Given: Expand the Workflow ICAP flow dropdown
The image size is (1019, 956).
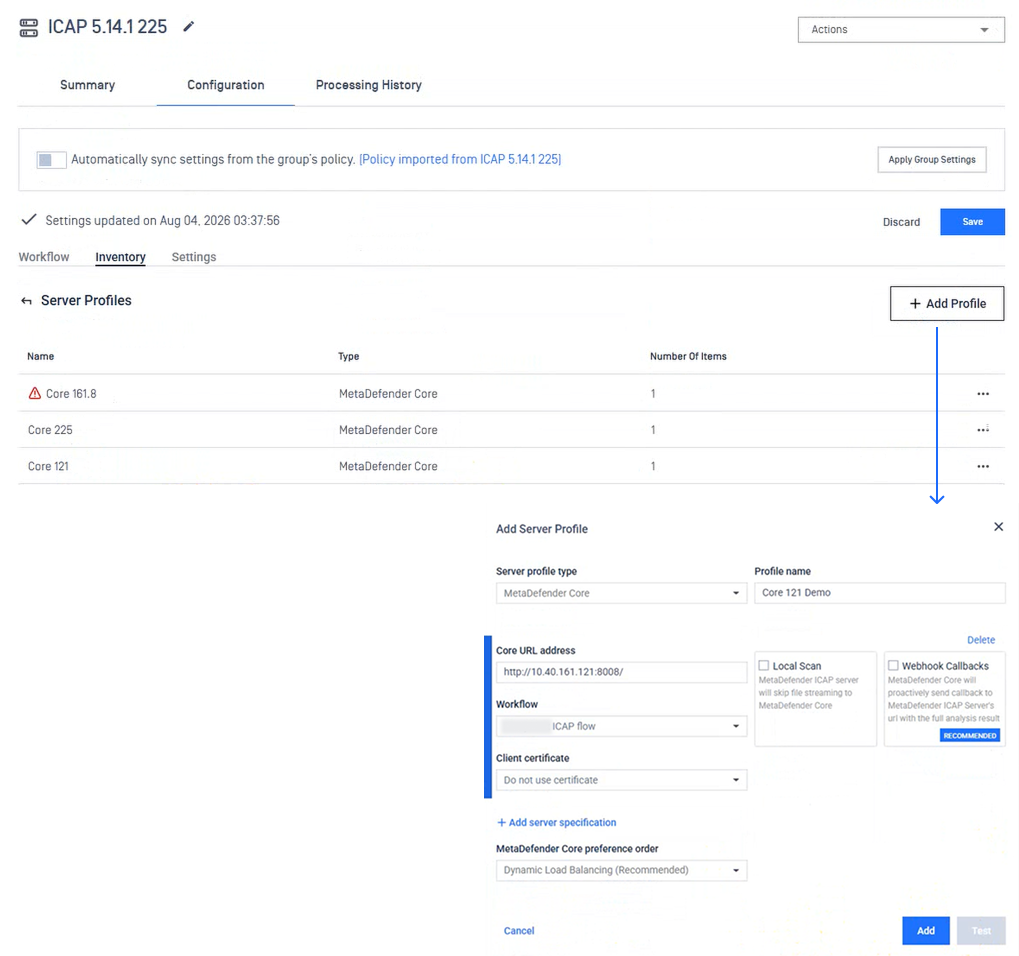Looking at the screenshot, I should pyautogui.click(x=621, y=726).
